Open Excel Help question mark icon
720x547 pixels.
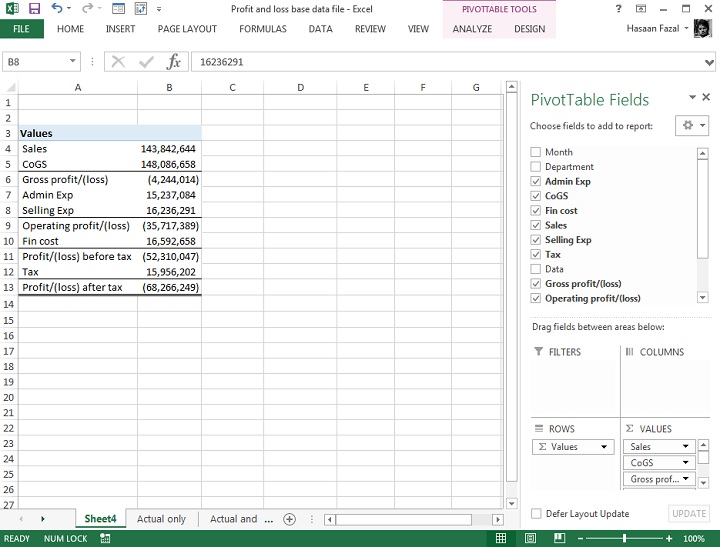click(618, 9)
